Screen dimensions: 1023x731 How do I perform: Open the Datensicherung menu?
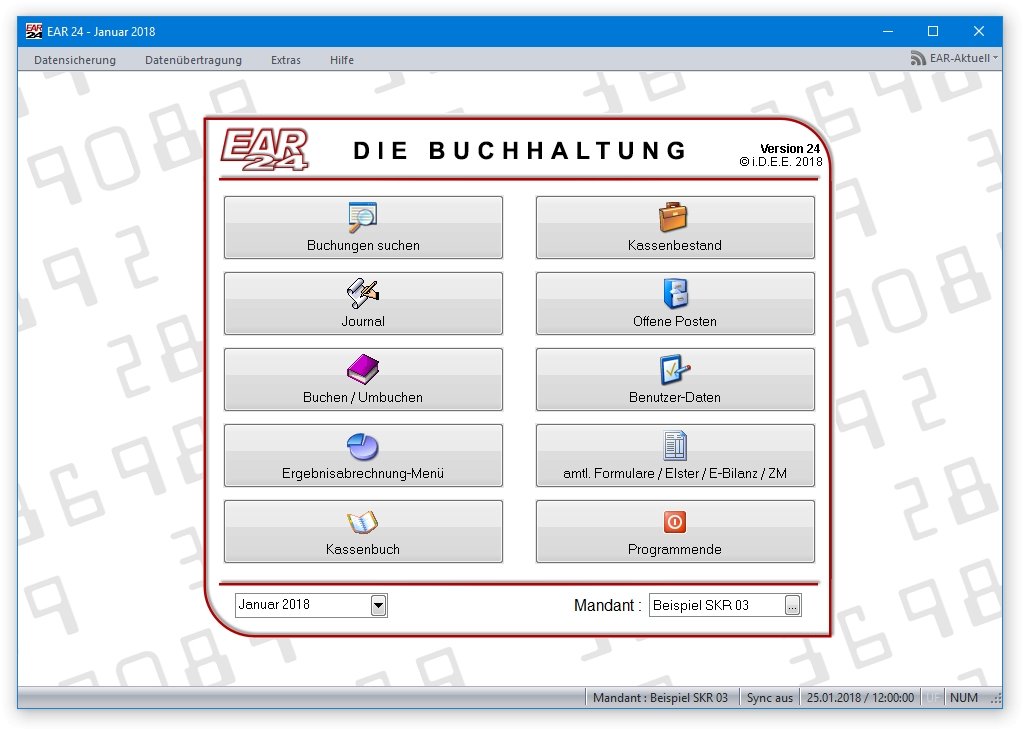[x=75, y=60]
